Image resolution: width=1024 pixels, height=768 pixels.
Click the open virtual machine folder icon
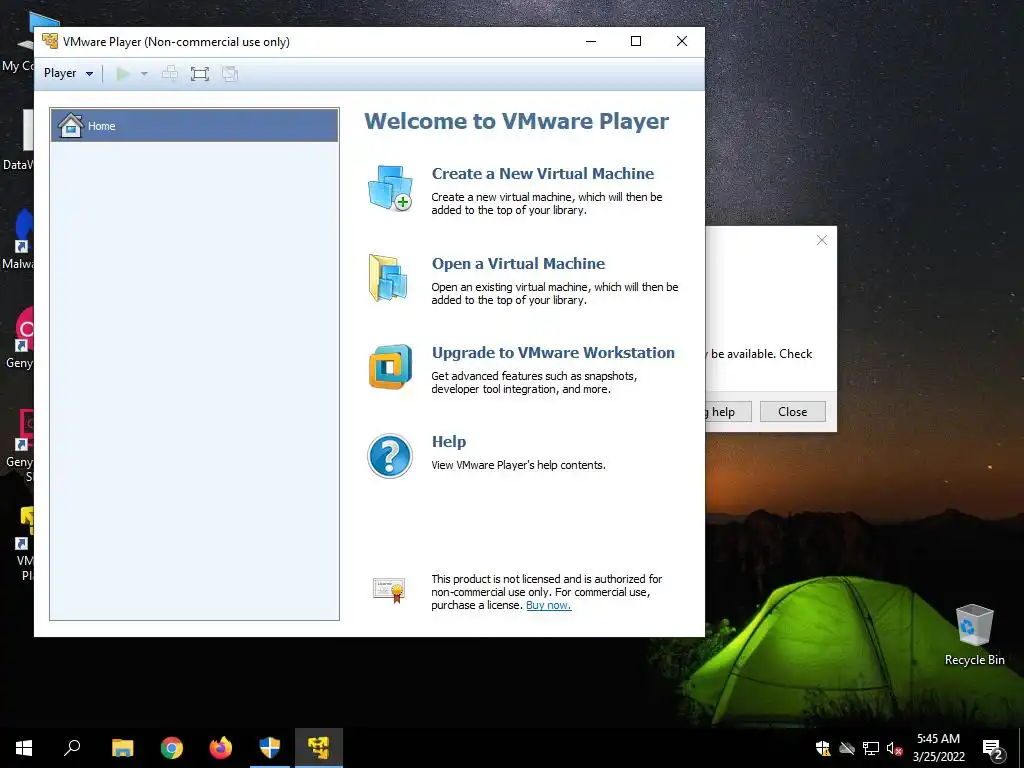click(389, 278)
